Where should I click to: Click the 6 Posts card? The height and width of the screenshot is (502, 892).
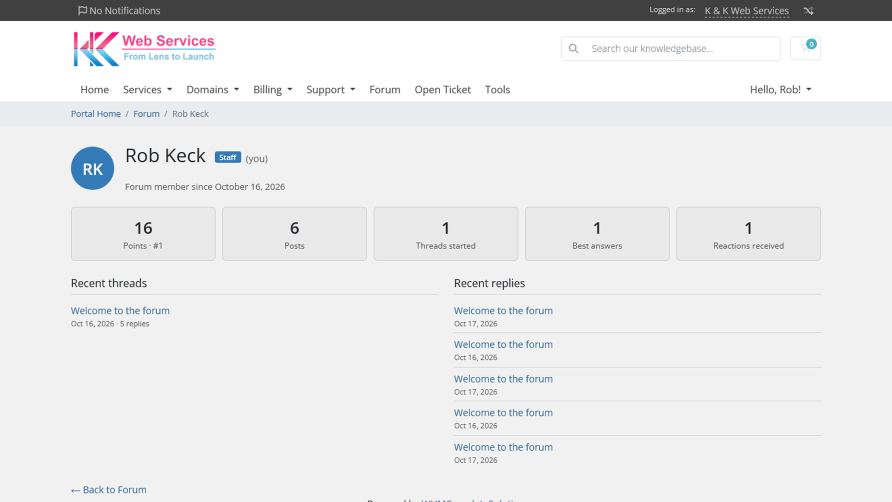pyautogui.click(x=295, y=234)
